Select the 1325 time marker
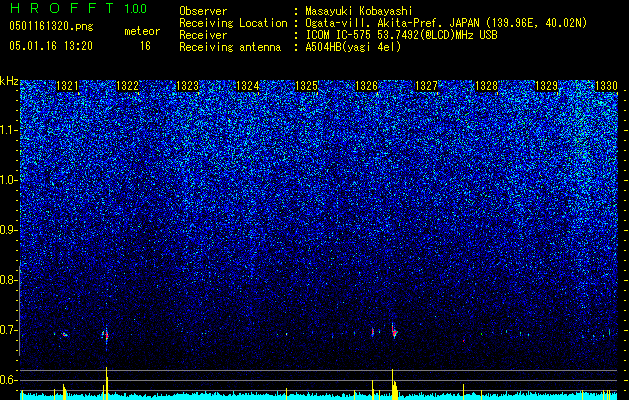The height and width of the screenshot is (400, 629). pyautogui.click(x=306, y=86)
